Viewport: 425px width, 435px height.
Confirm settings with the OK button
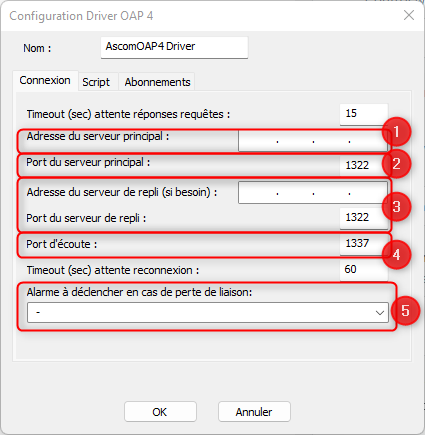click(160, 412)
